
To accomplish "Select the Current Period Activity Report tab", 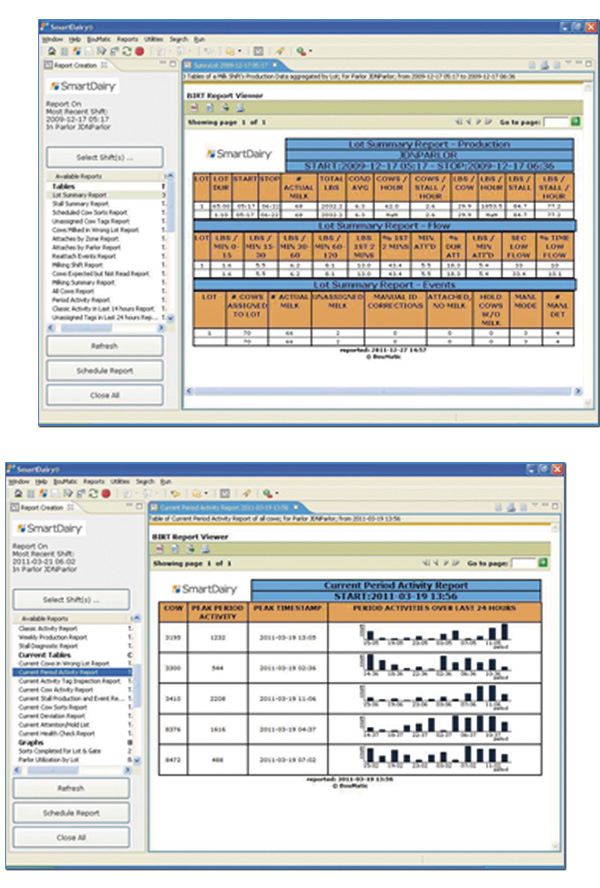I will pyautogui.click(x=224, y=508).
